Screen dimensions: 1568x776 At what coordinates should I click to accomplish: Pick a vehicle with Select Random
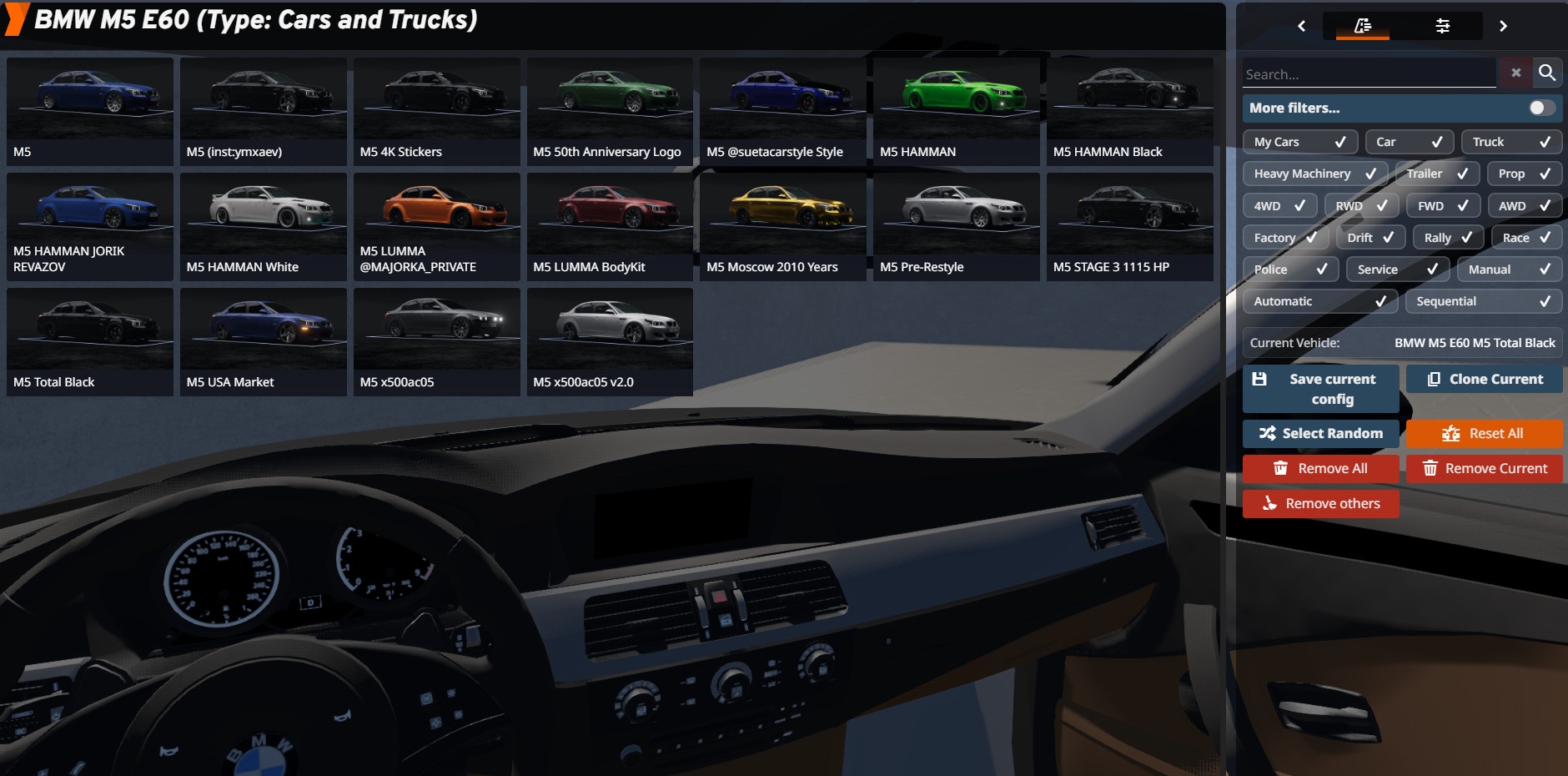1321,434
